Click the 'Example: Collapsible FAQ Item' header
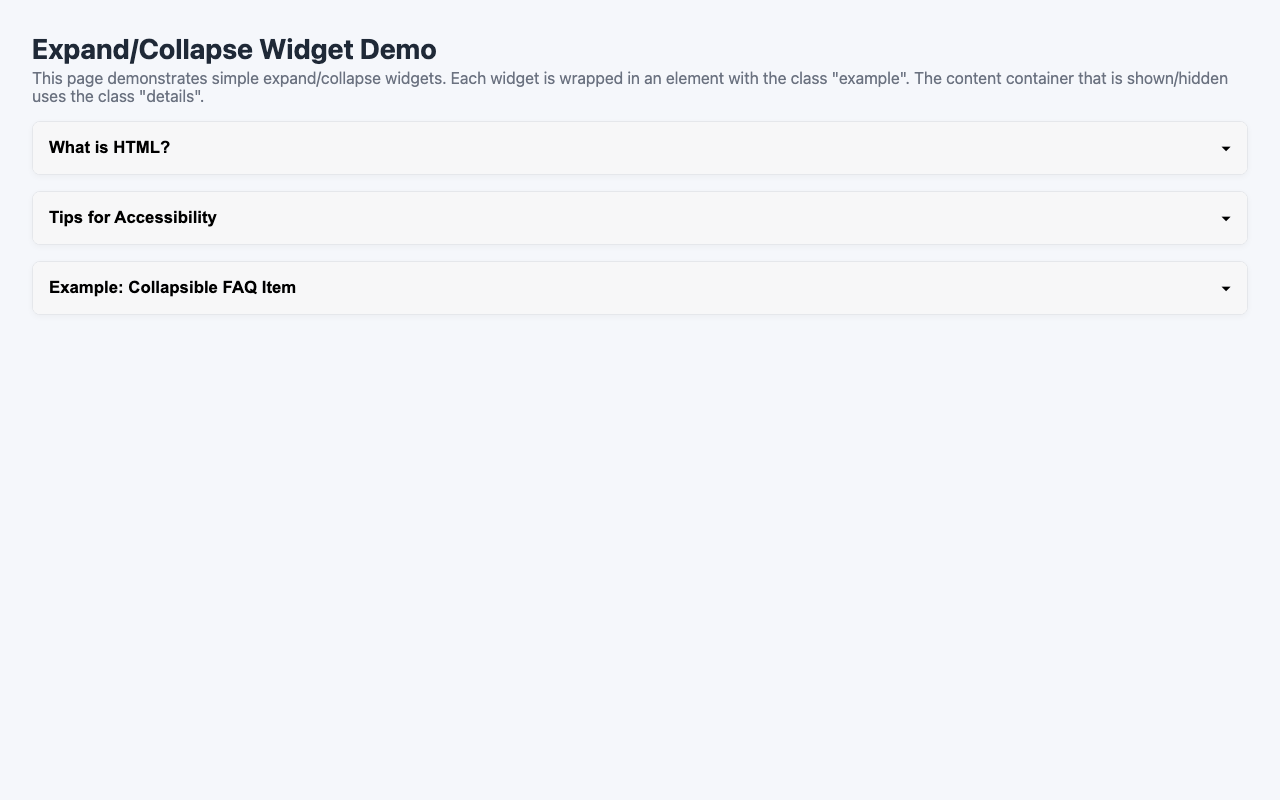Viewport: 1280px width, 800px height. [172, 287]
